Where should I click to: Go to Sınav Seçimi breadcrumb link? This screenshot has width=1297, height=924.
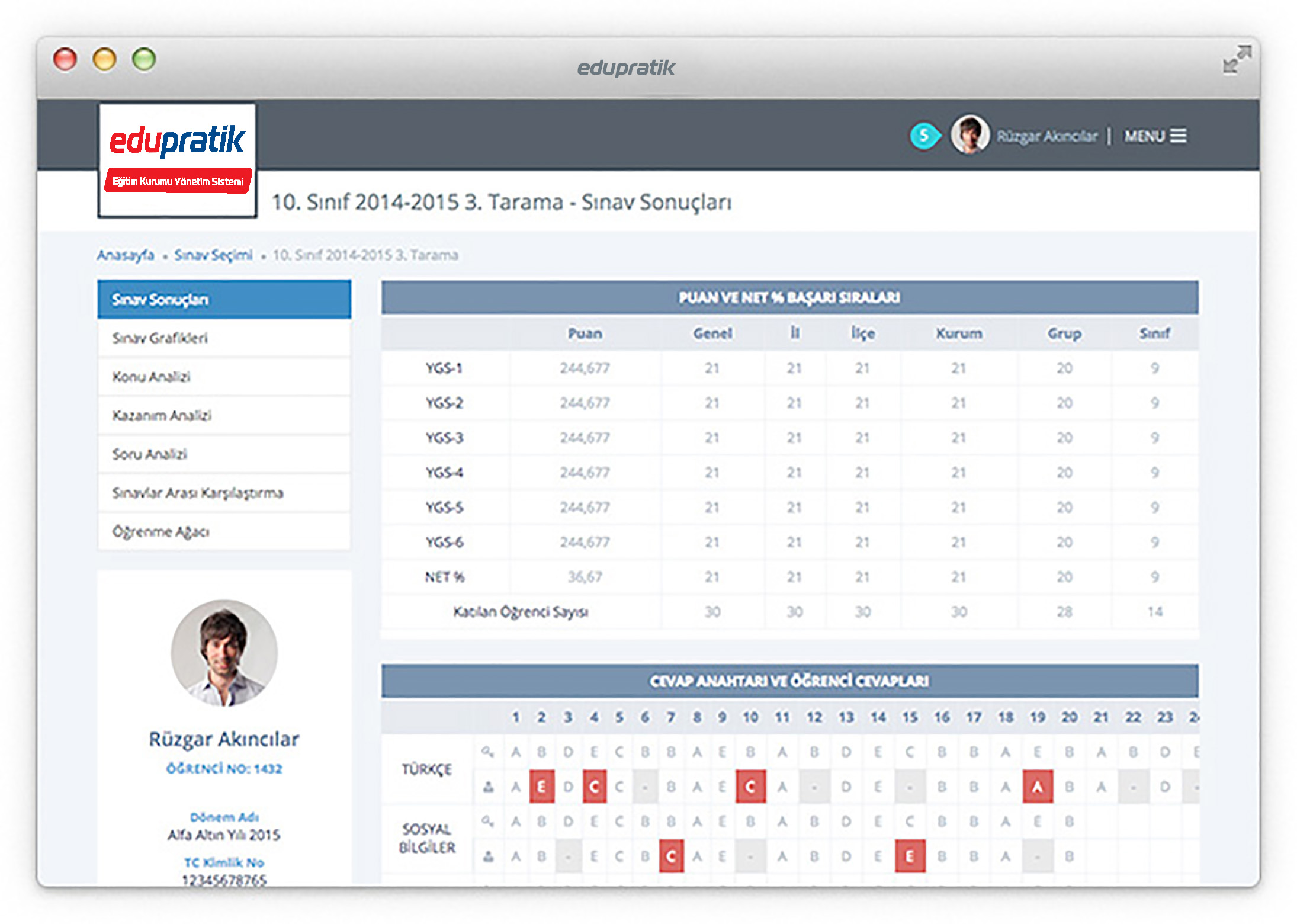click(213, 255)
